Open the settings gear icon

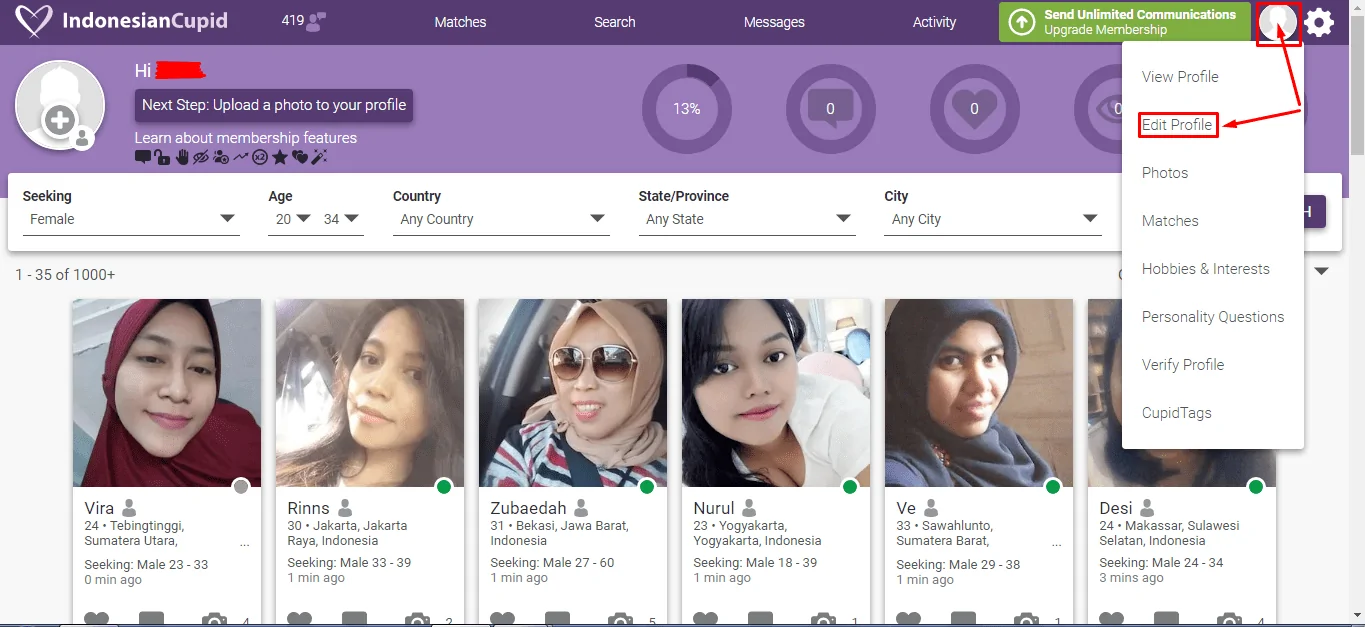(1319, 22)
